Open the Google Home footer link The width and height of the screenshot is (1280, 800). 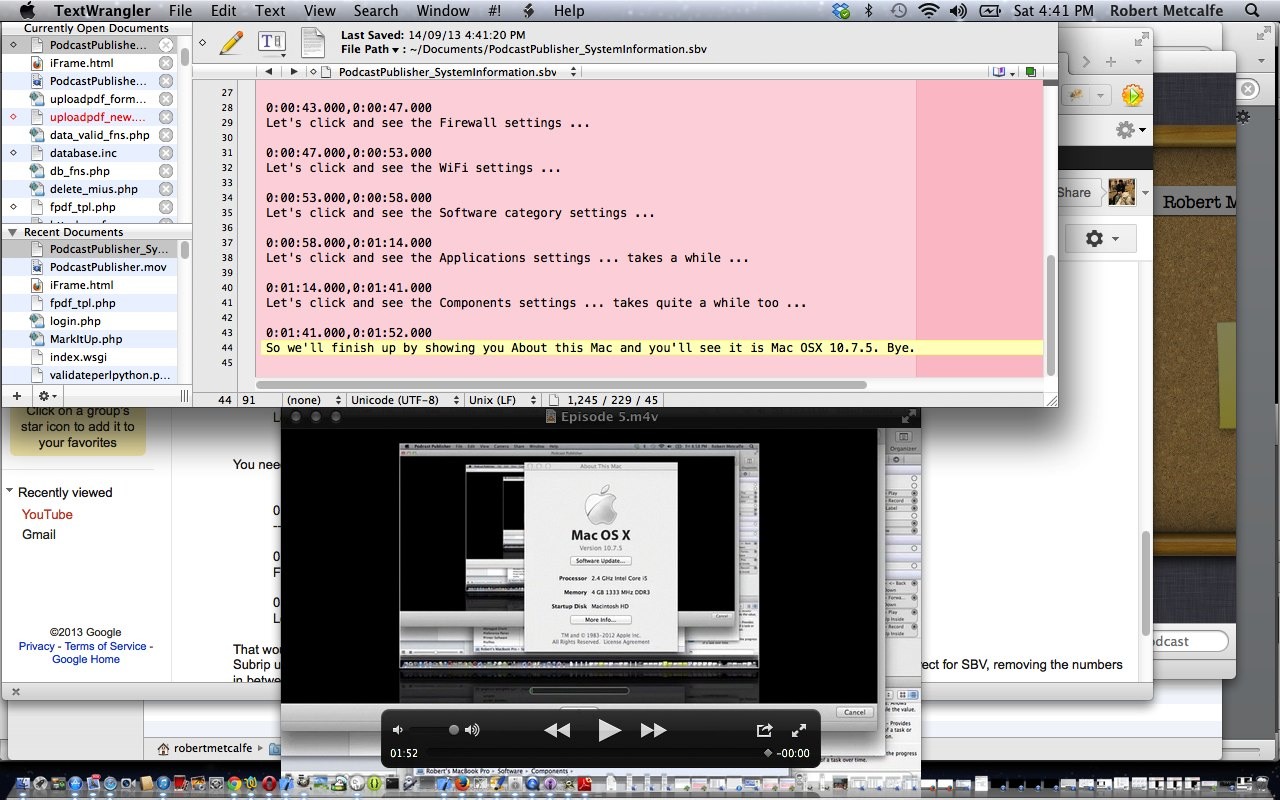(86, 659)
